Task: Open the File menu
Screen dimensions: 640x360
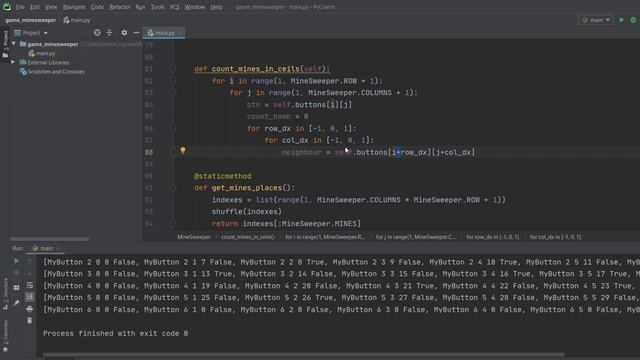Action: pos(20,7)
